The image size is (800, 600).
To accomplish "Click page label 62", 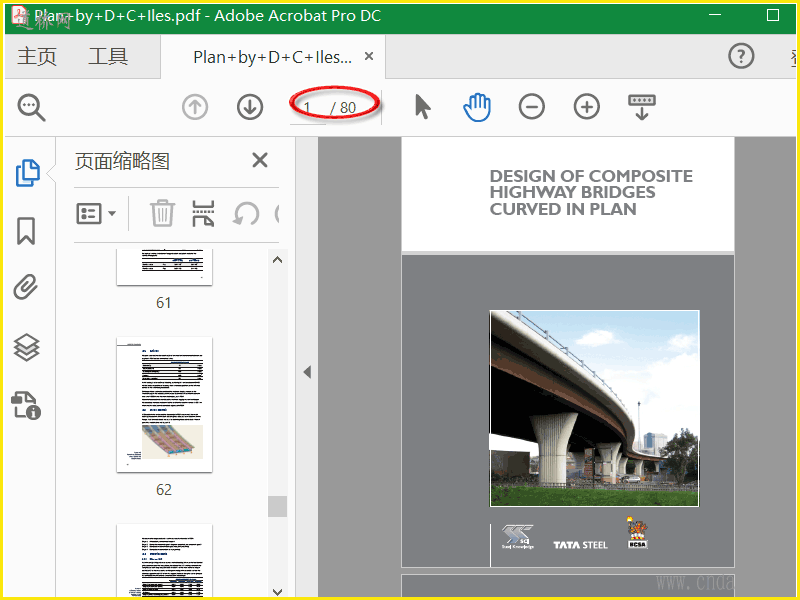I will point(164,490).
